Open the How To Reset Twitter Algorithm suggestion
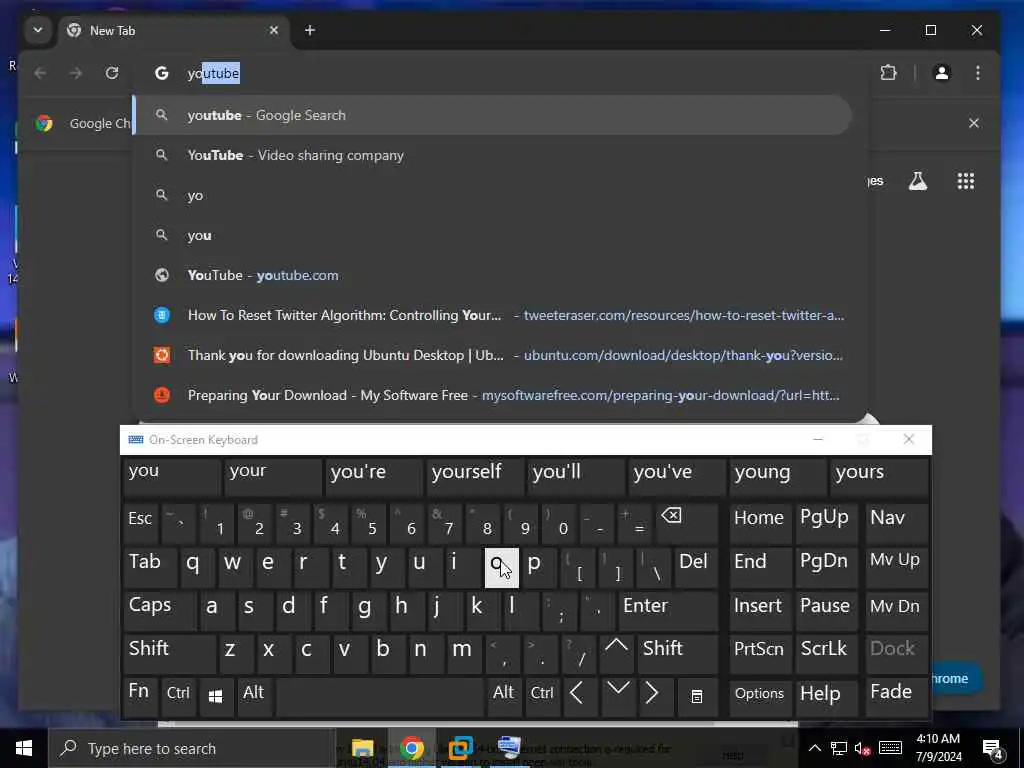 coord(493,315)
